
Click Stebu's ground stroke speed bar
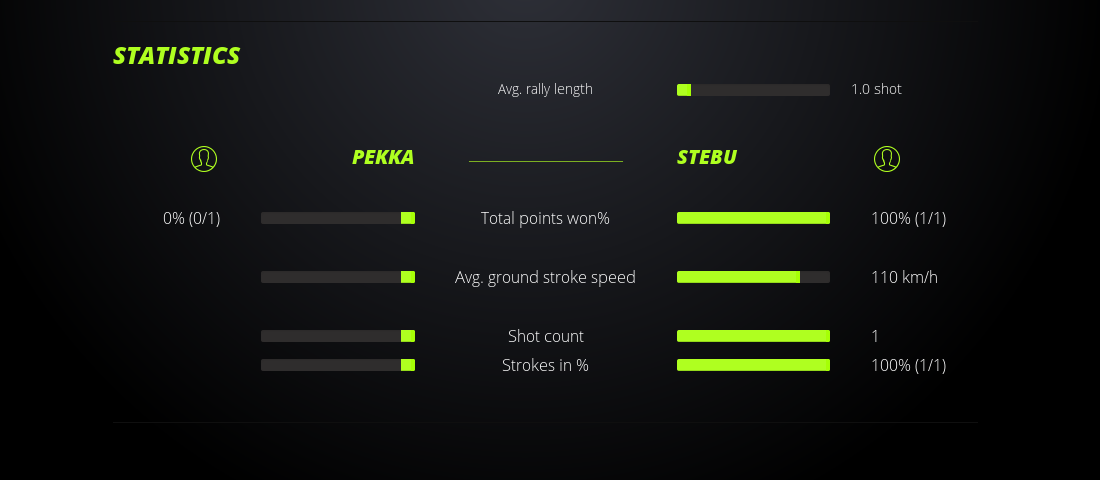pos(753,277)
